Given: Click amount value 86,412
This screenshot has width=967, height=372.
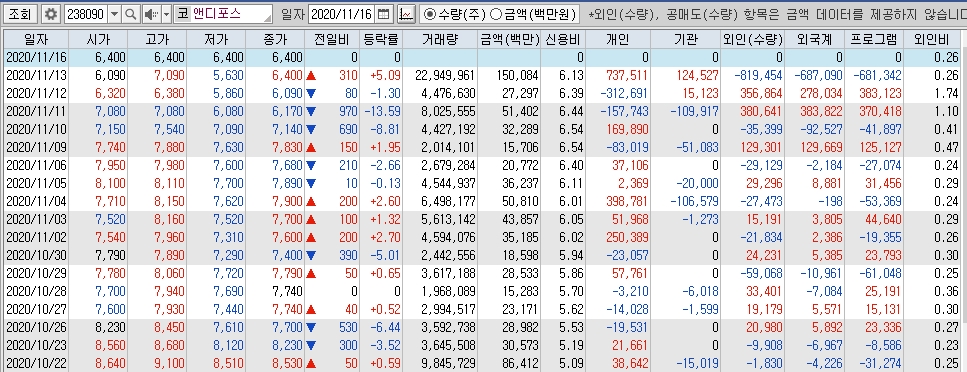Looking at the screenshot, I should [x=520, y=363].
